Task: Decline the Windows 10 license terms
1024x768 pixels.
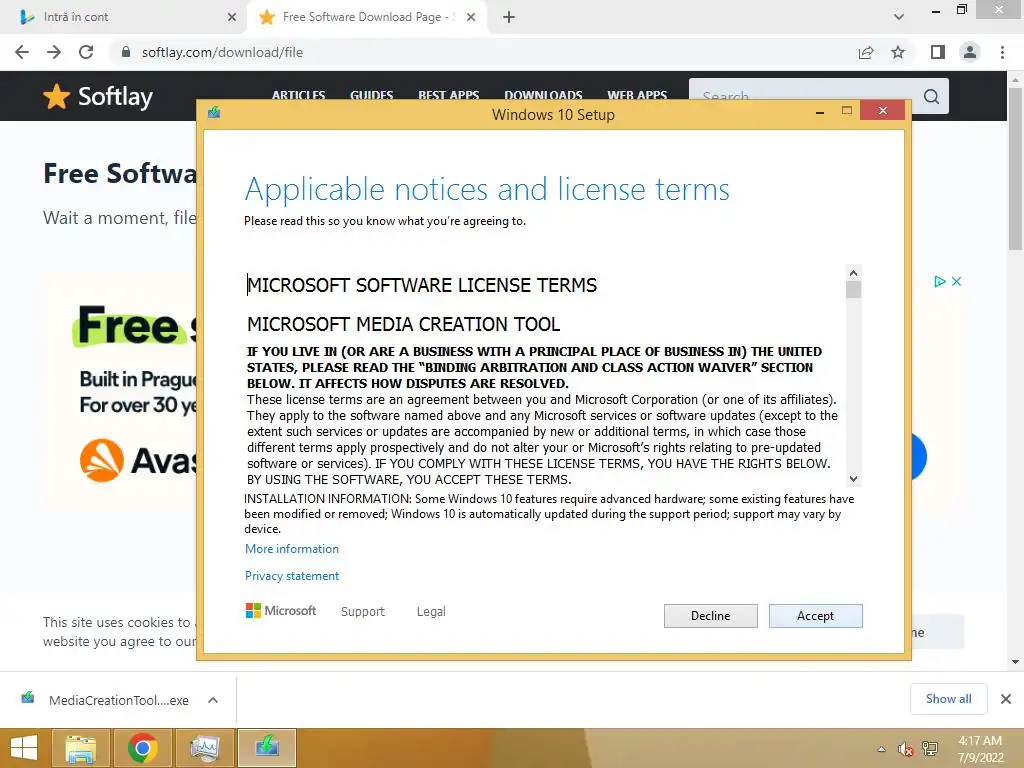Action: coord(711,616)
